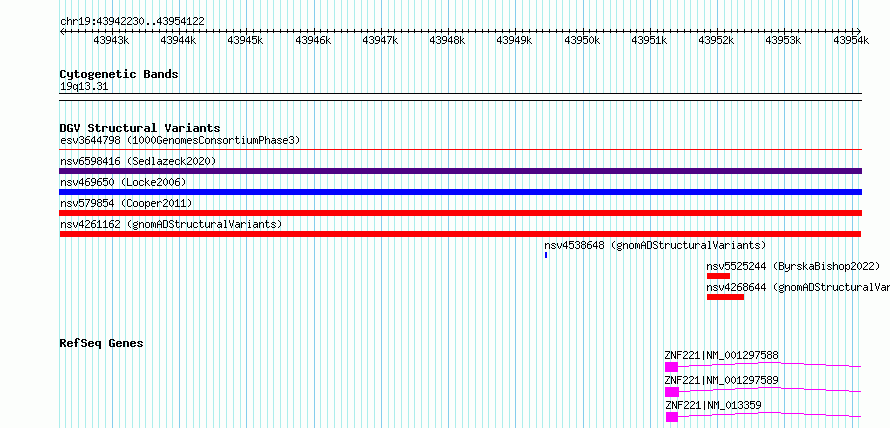The height and width of the screenshot is (428, 890).
Task: Open the nsv4538648 gnomAD variant label
Action: [655, 245]
